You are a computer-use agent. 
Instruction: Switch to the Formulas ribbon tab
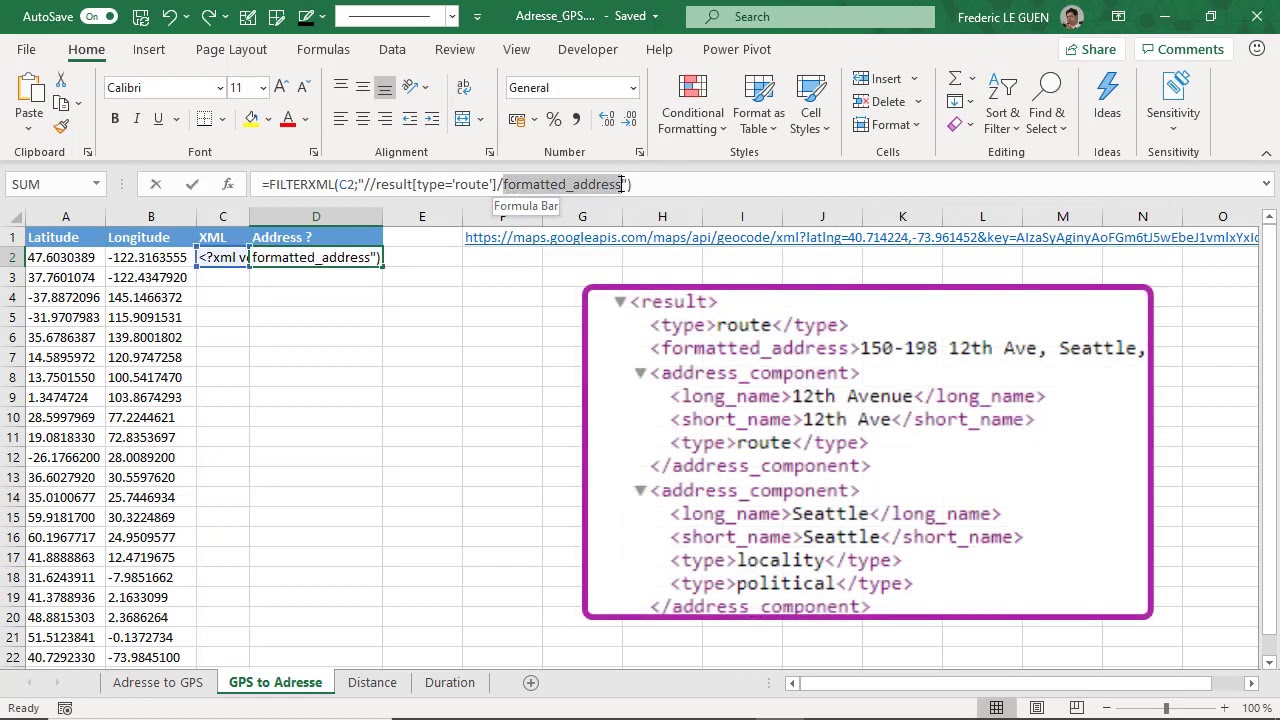[323, 49]
